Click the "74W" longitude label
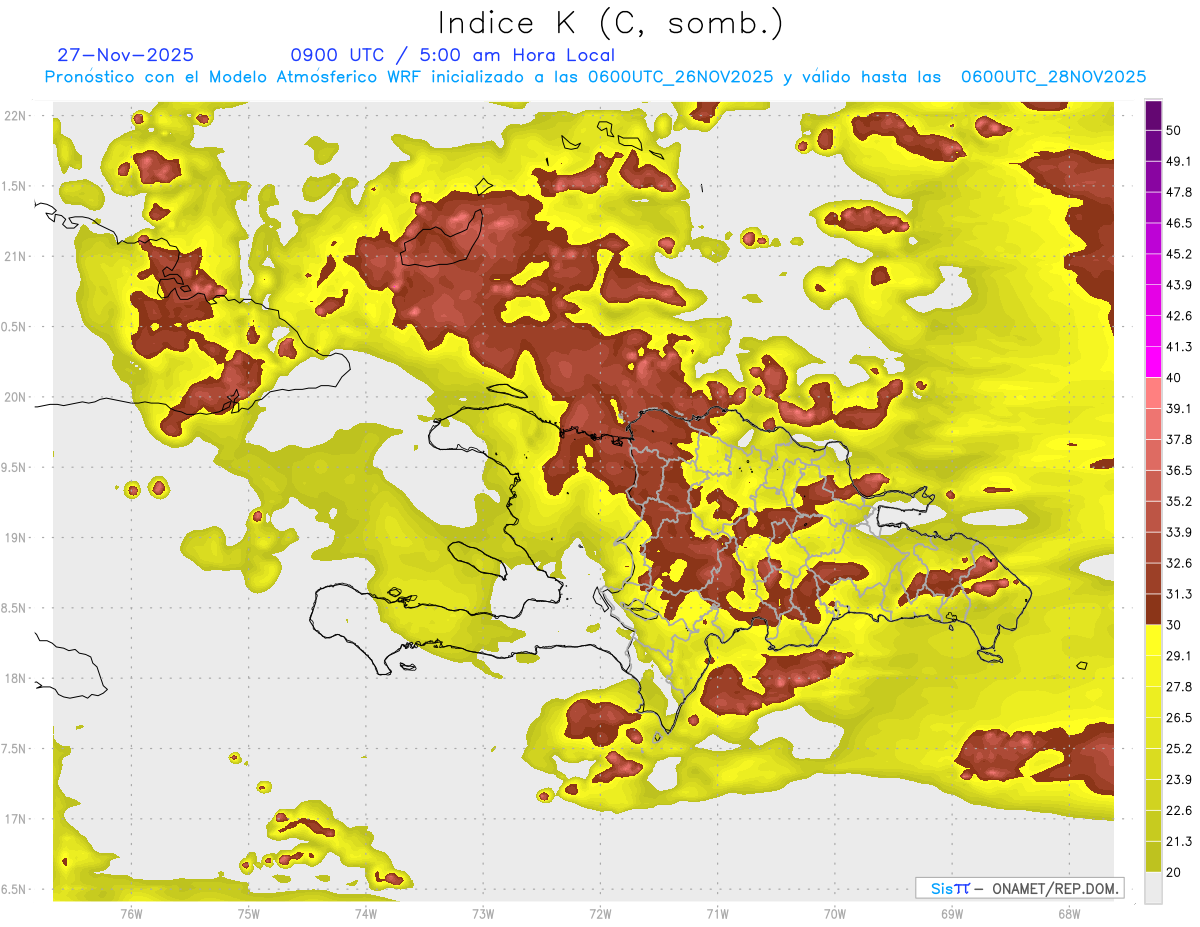 pos(366,914)
